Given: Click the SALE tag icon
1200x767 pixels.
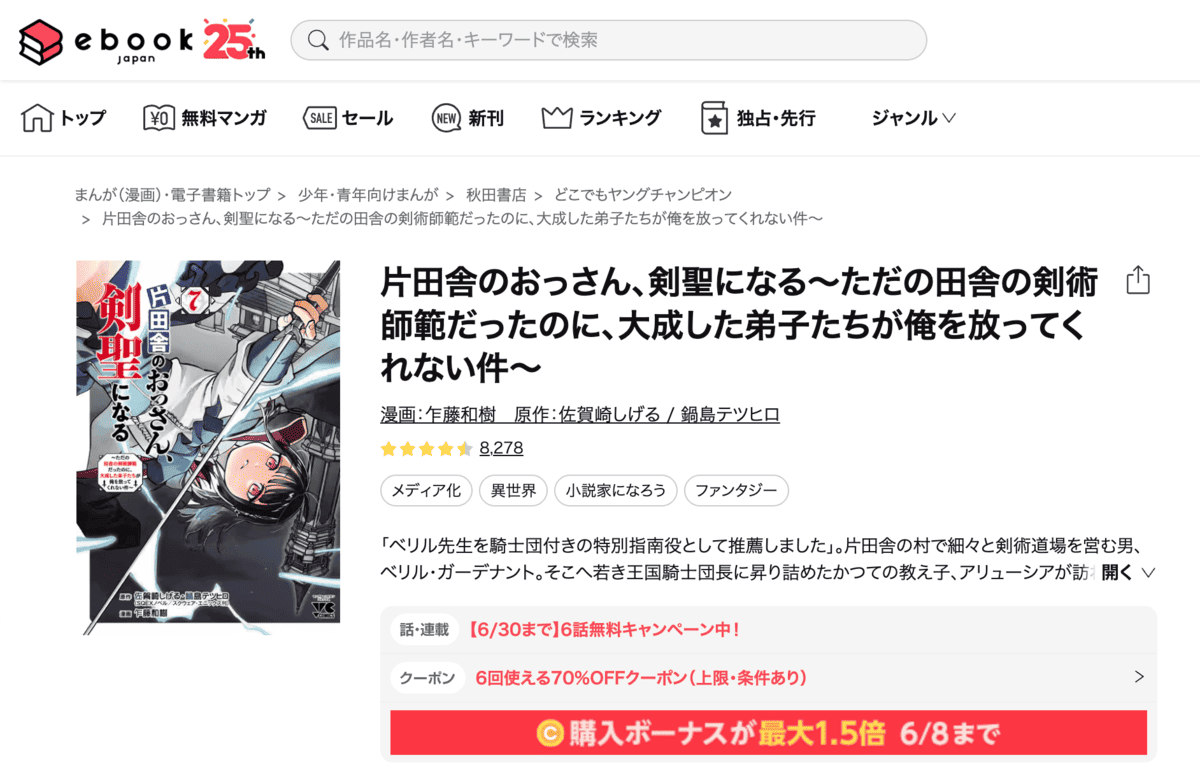Looking at the screenshot, I should pos(319,118).
